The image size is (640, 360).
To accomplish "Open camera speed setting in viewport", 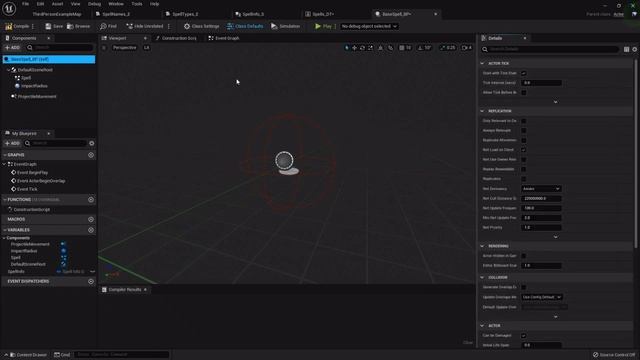I will pos(467,48).
